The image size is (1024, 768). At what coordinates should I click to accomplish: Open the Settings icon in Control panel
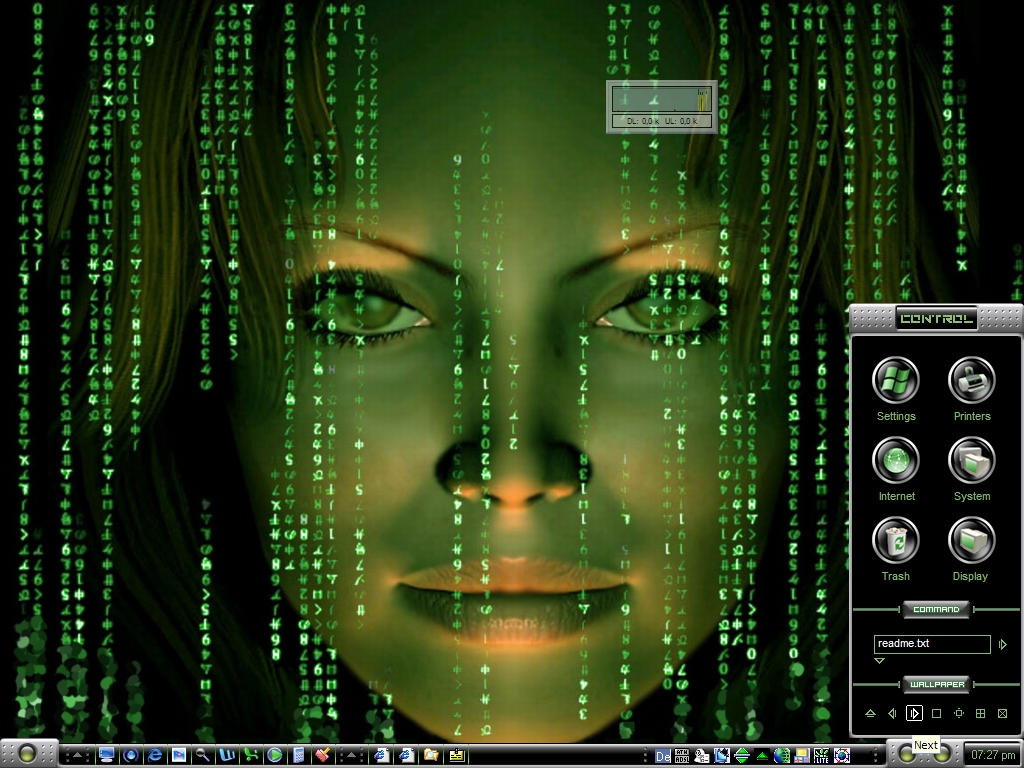tap(896, 380)
